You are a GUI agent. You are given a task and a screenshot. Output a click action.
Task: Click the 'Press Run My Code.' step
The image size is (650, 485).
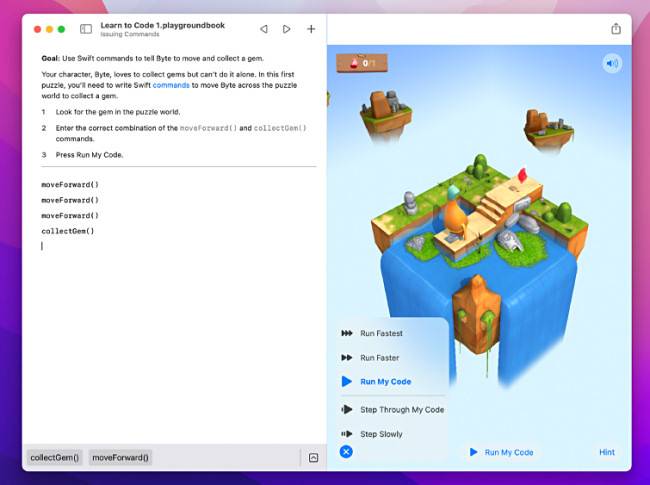click(90, 155)
